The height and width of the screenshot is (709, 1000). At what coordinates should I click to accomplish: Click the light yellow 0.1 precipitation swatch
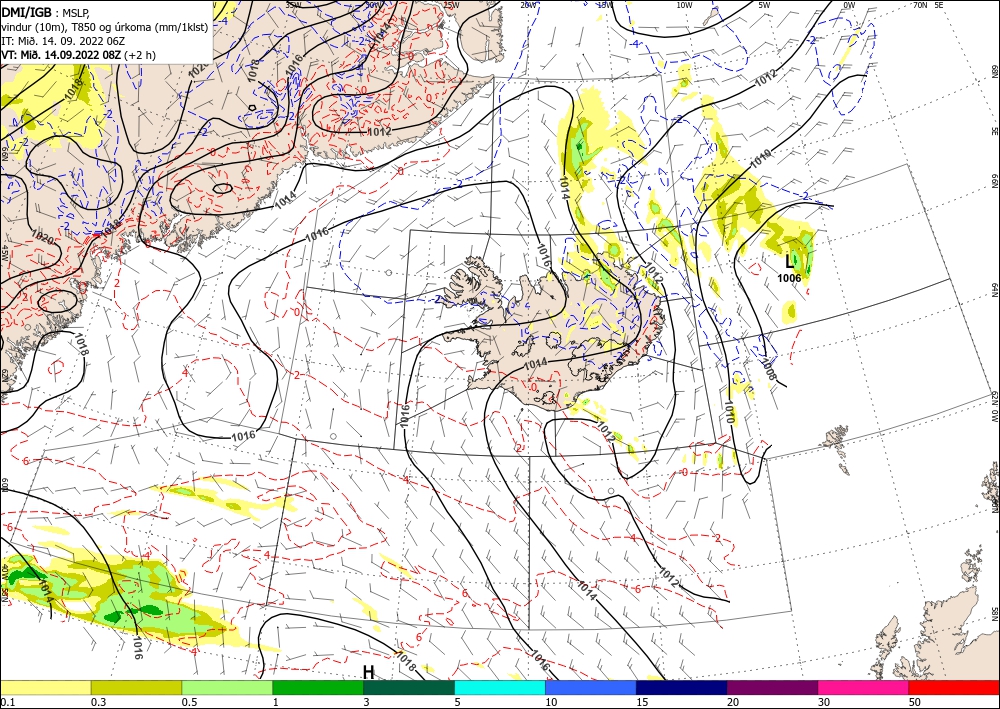coord(45,687)
